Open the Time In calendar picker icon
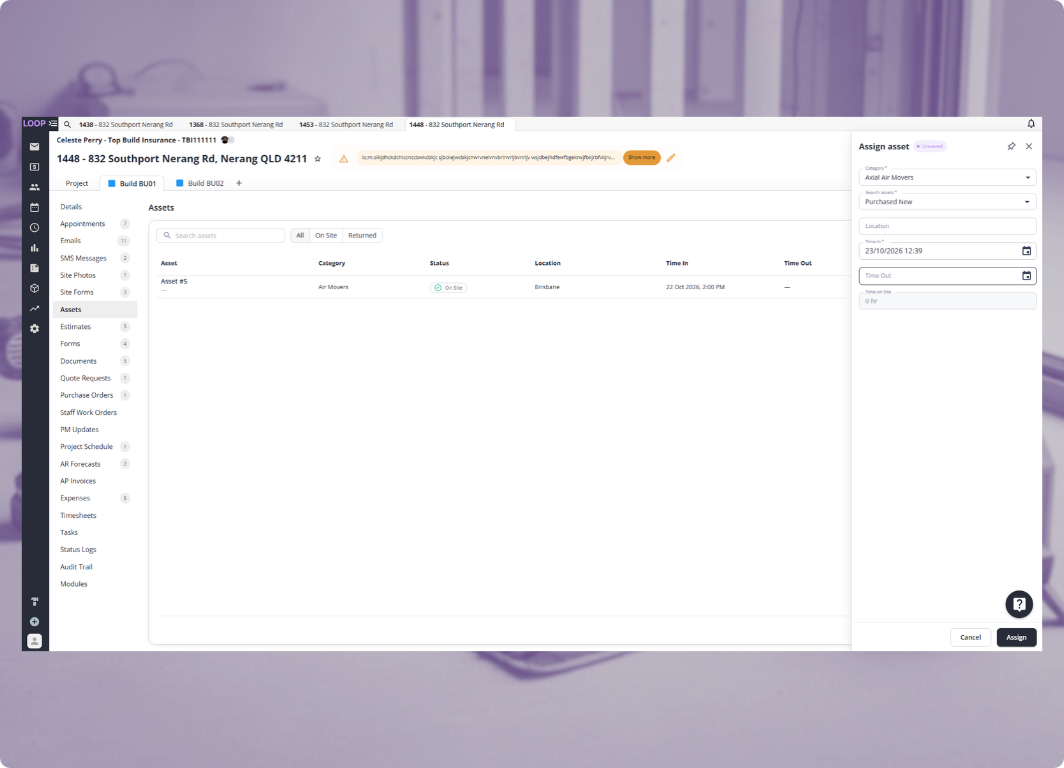 coord(1027,251)
